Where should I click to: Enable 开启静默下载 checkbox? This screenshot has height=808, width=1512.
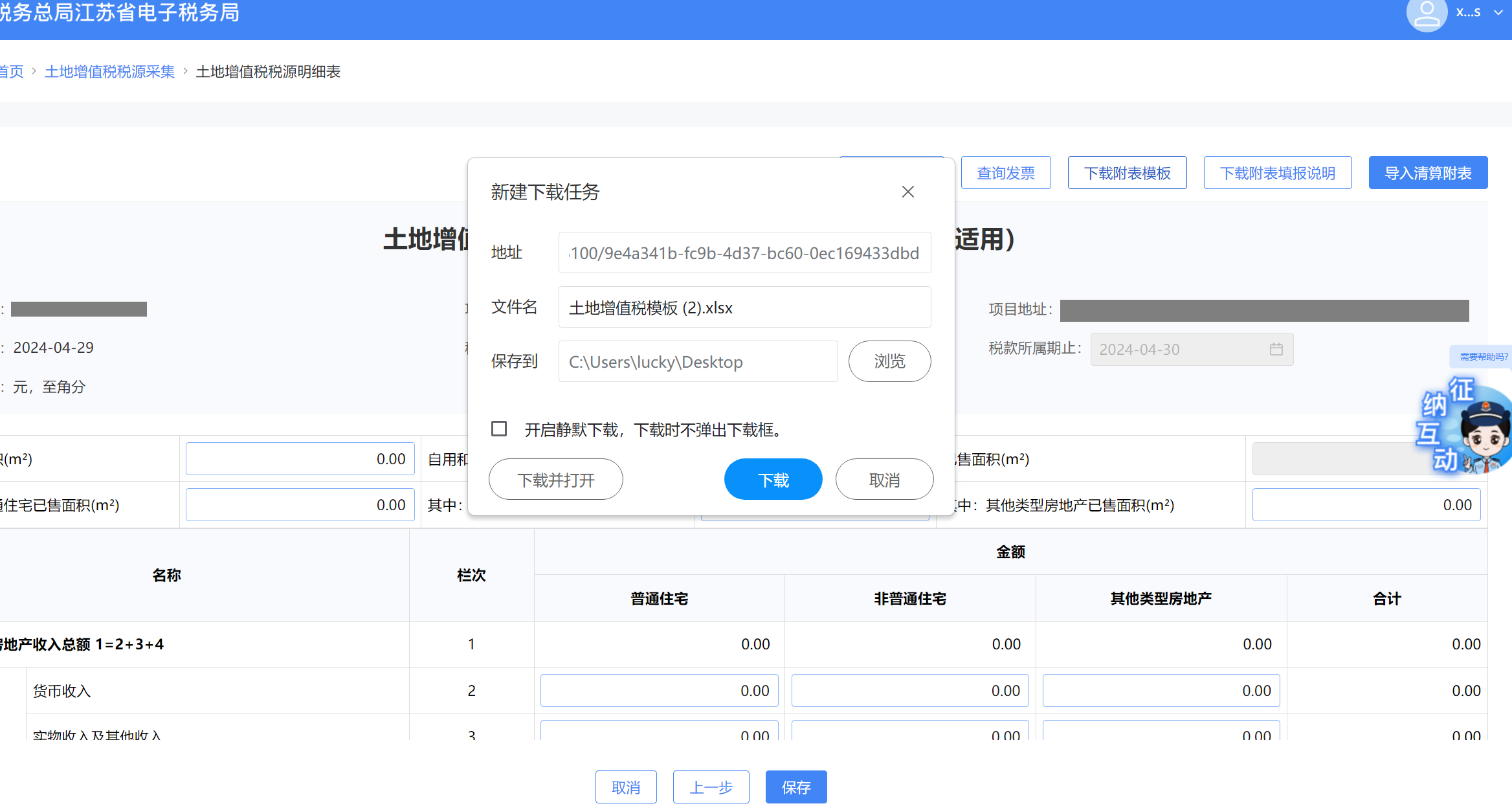(x=499, y=429)
